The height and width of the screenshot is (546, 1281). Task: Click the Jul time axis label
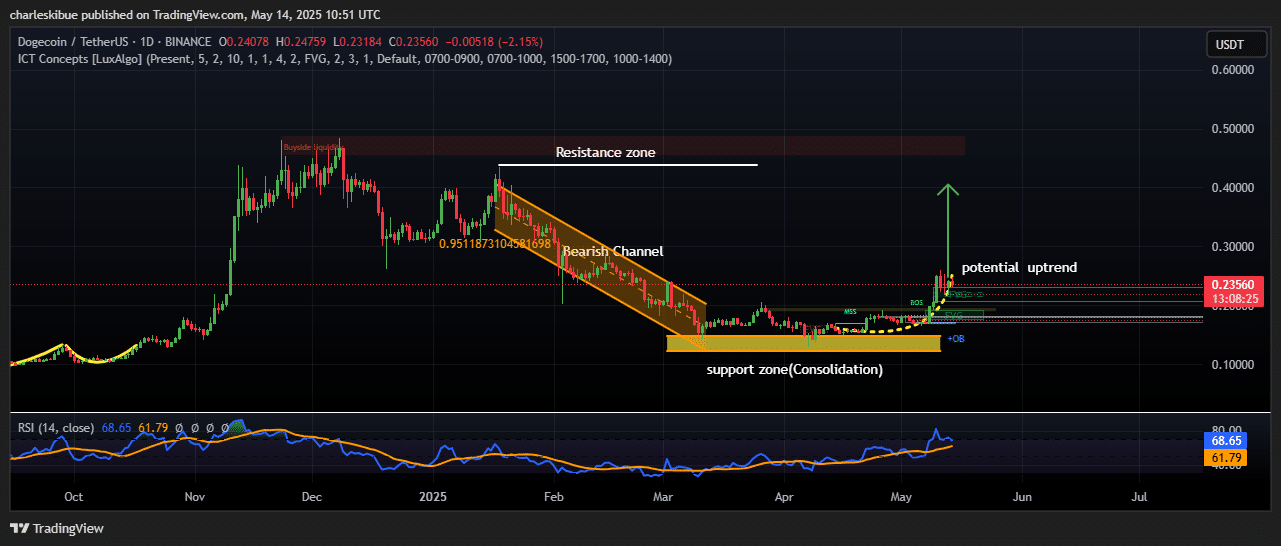coord(1139,496)
